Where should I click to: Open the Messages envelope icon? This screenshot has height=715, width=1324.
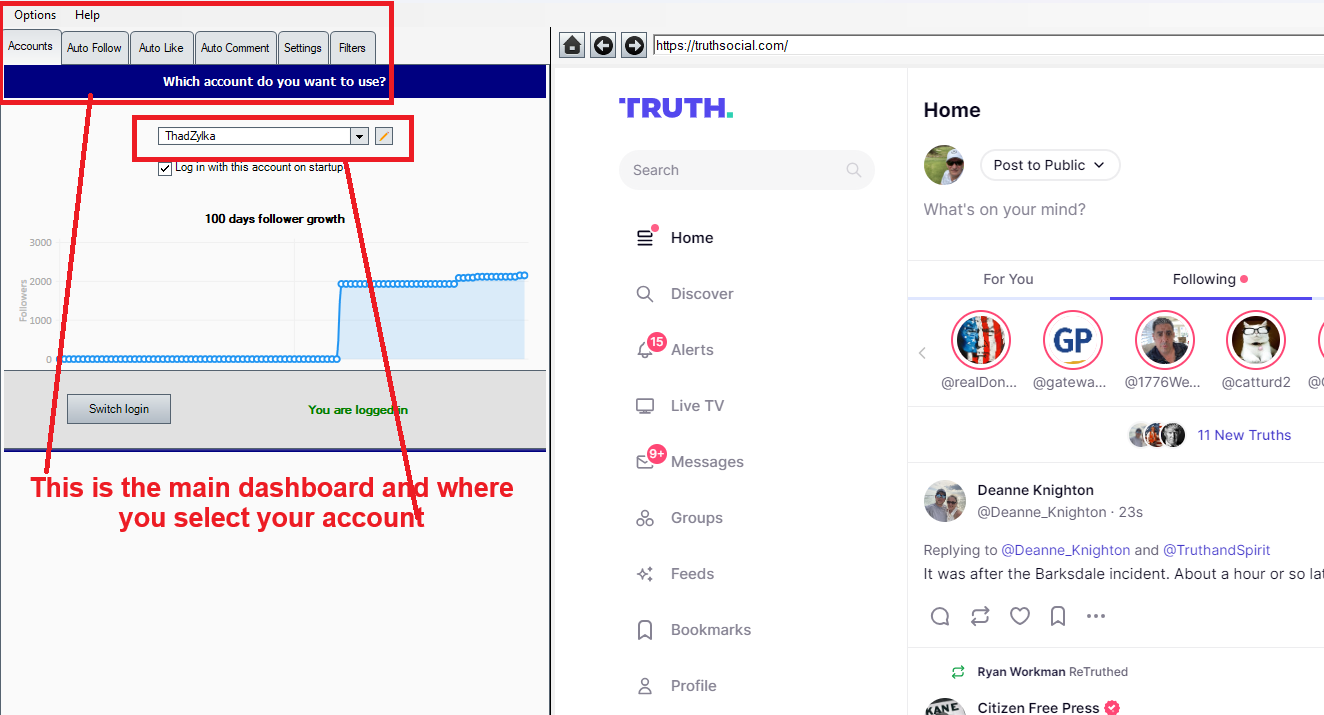(x=646, y=462)
